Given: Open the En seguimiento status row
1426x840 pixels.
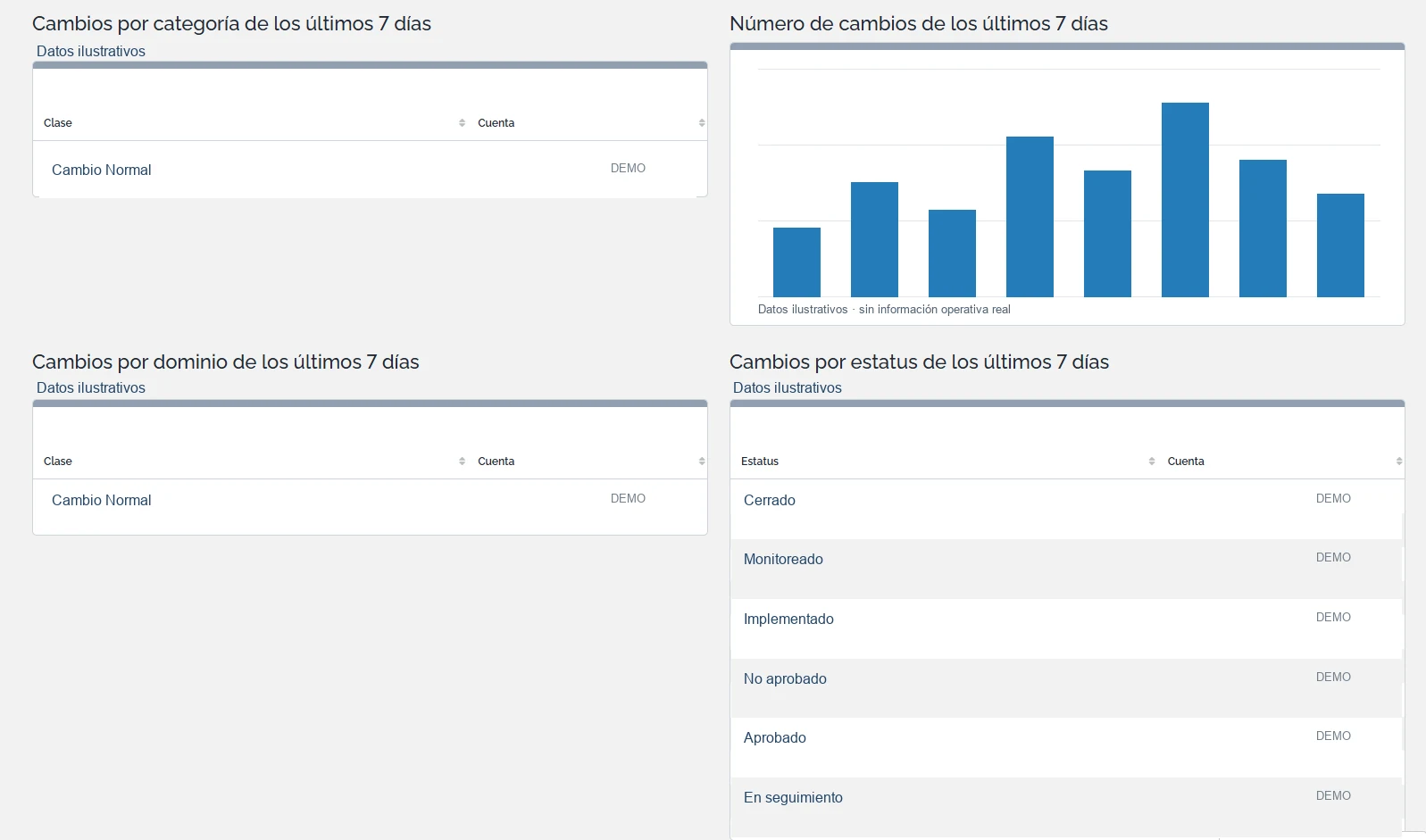Looking at the screenshot, I should click(1067, 807).
